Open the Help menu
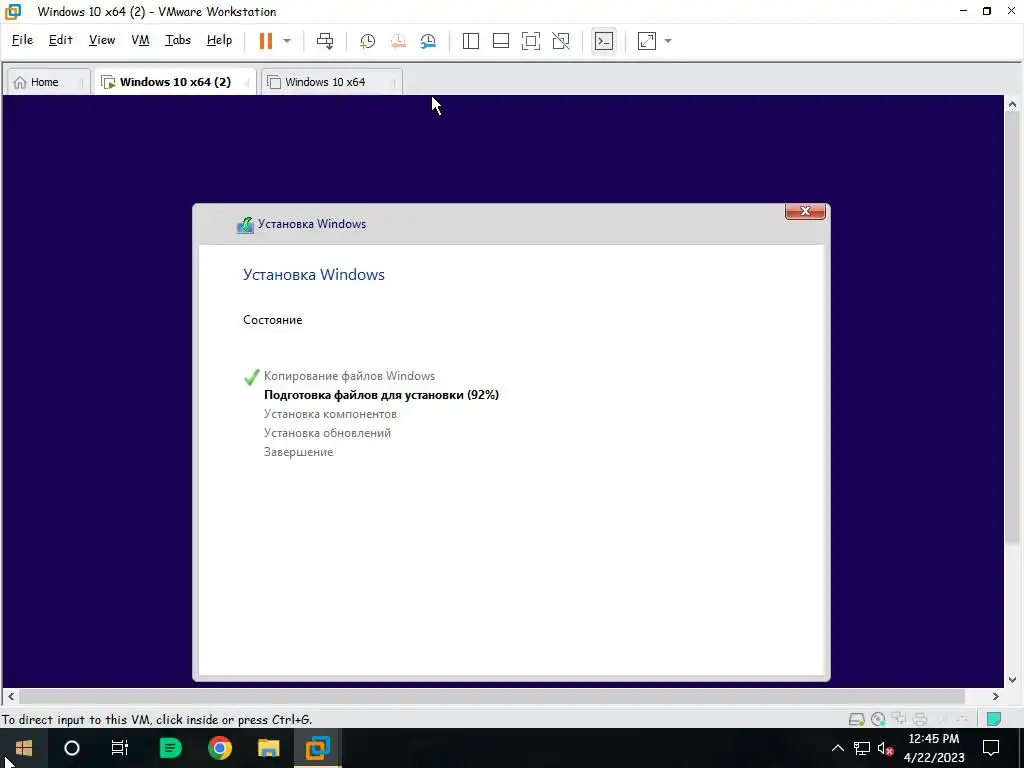 tap(219, 40)
